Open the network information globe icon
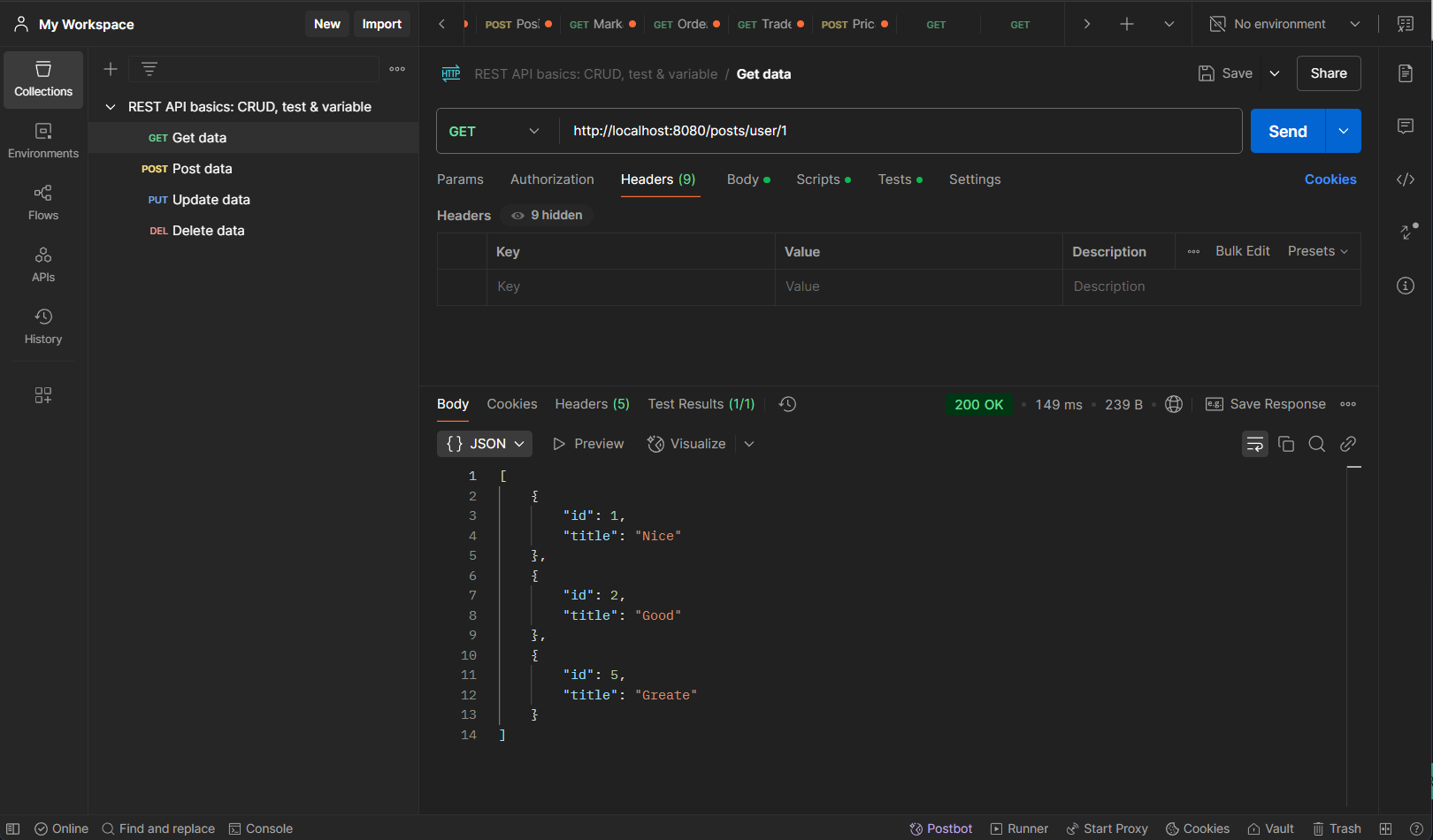 [x=1174, y=404]
